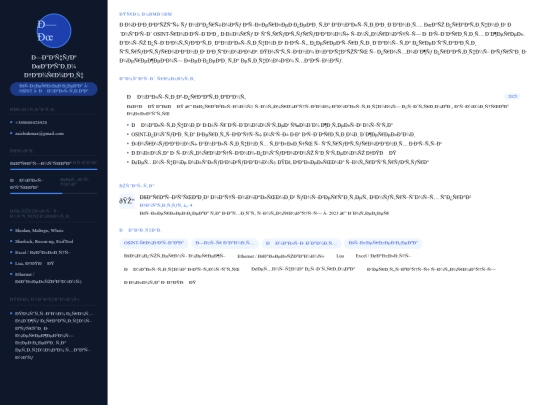Click the phone number starting with +380

coord(31,122)
